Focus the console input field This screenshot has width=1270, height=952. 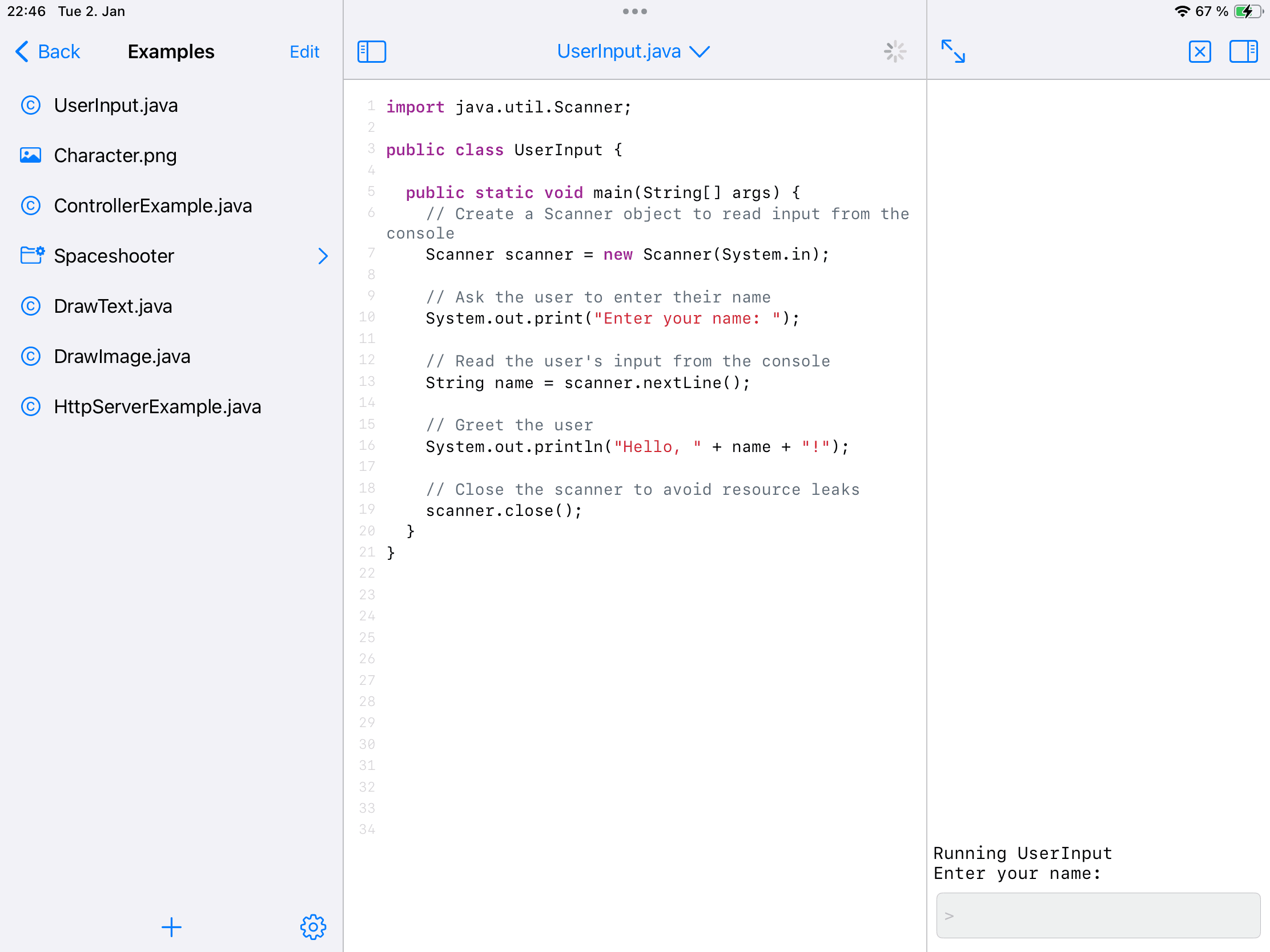(1098, 916)
